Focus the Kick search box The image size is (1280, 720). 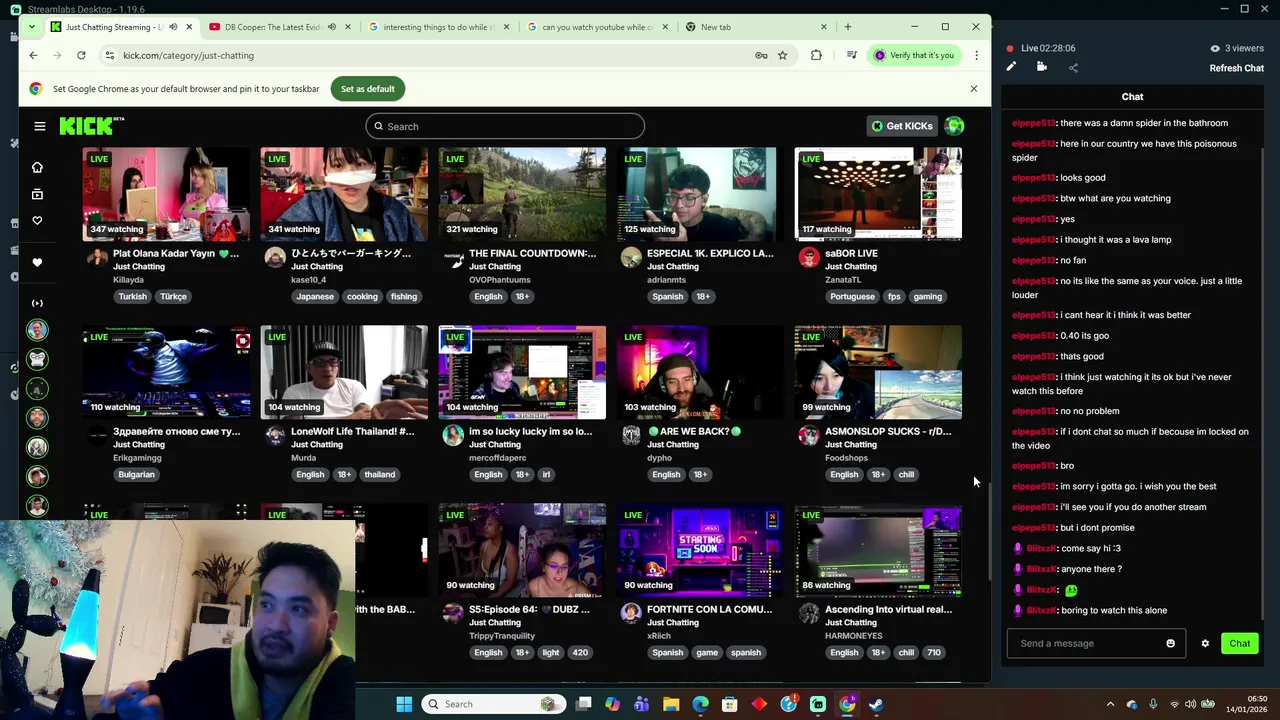click(505, 126)
